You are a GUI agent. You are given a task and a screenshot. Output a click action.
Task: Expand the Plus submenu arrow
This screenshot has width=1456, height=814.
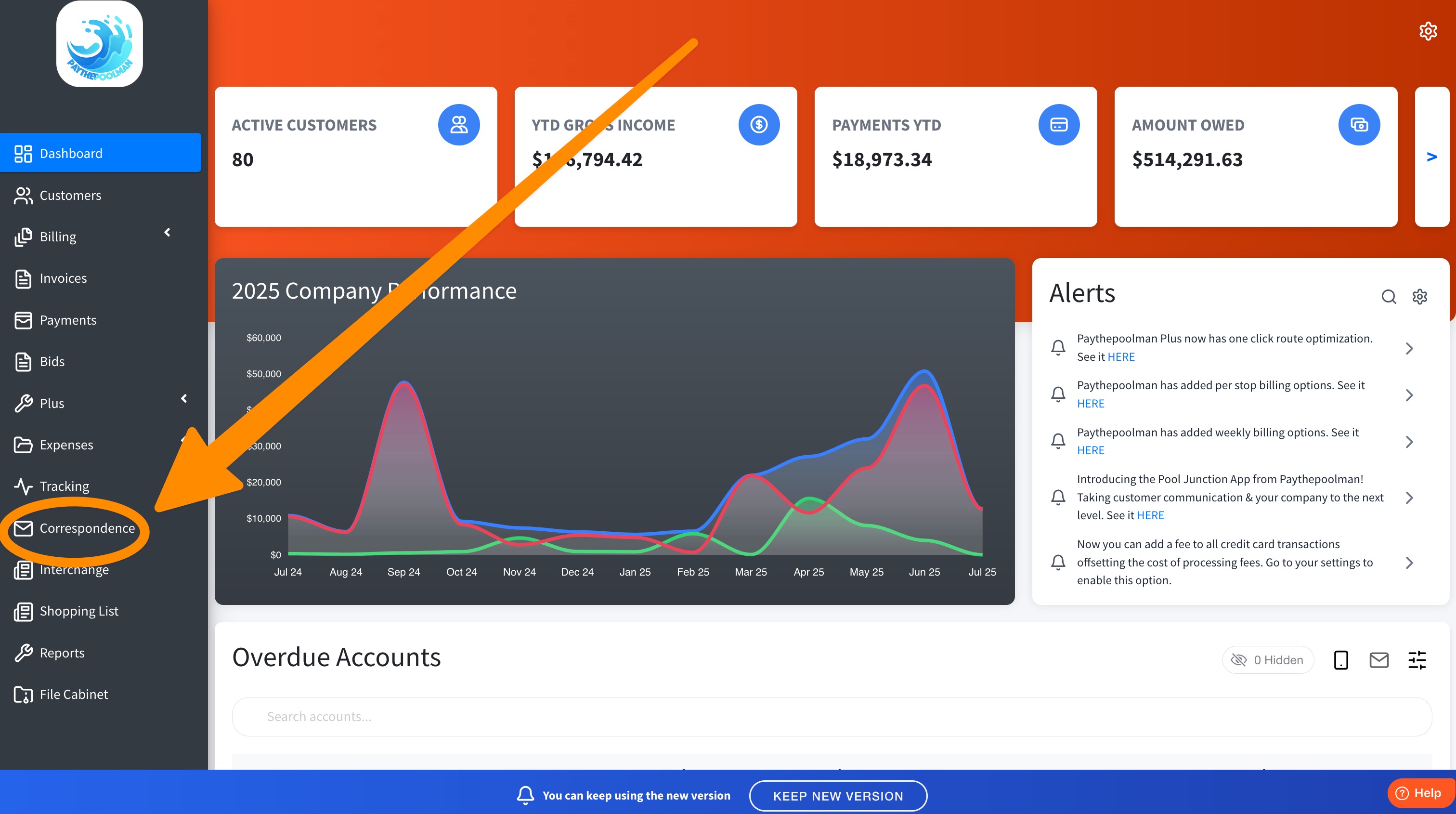click(184, 398)
